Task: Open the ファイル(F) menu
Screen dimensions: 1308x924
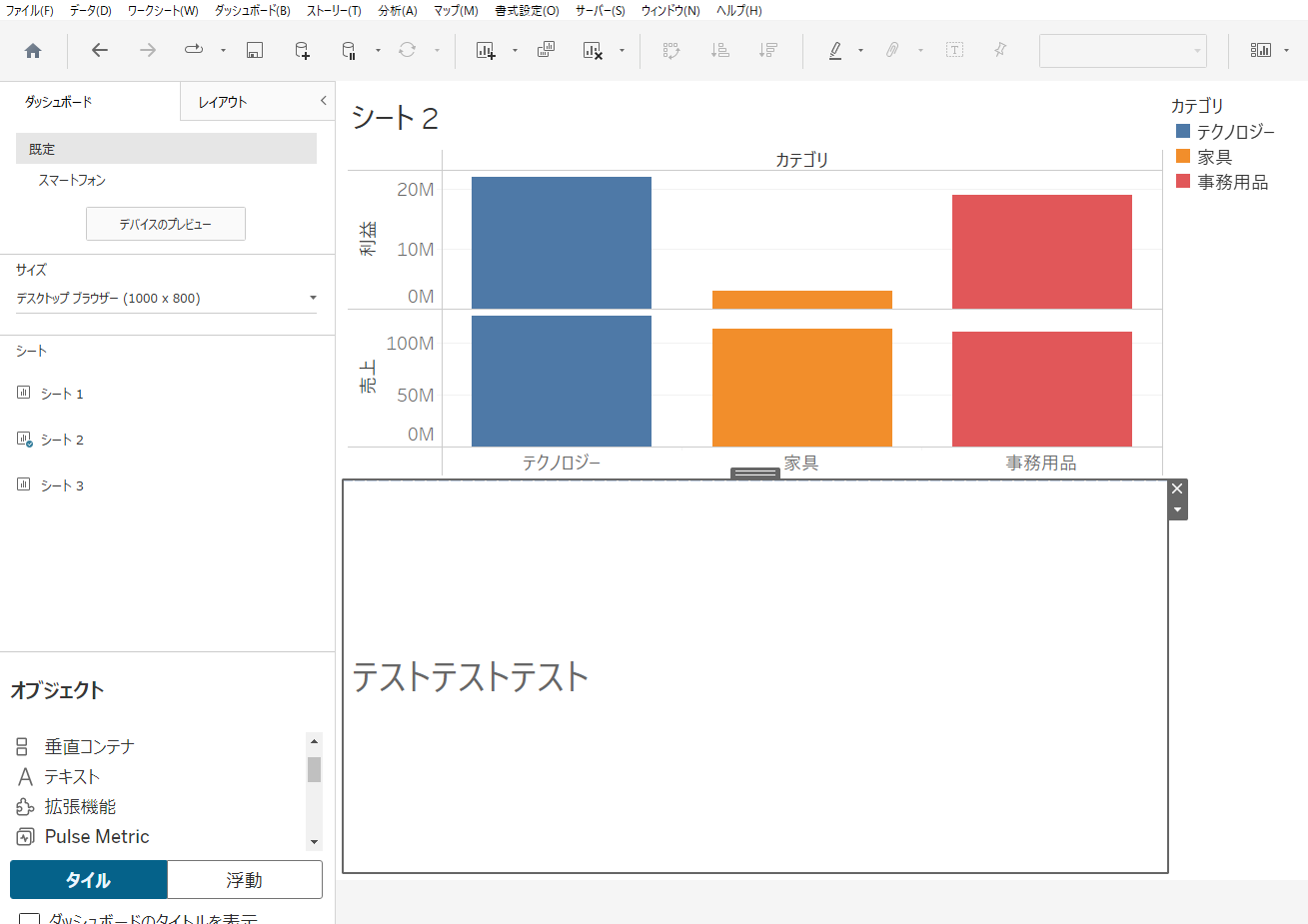Action: pos(30,10)
